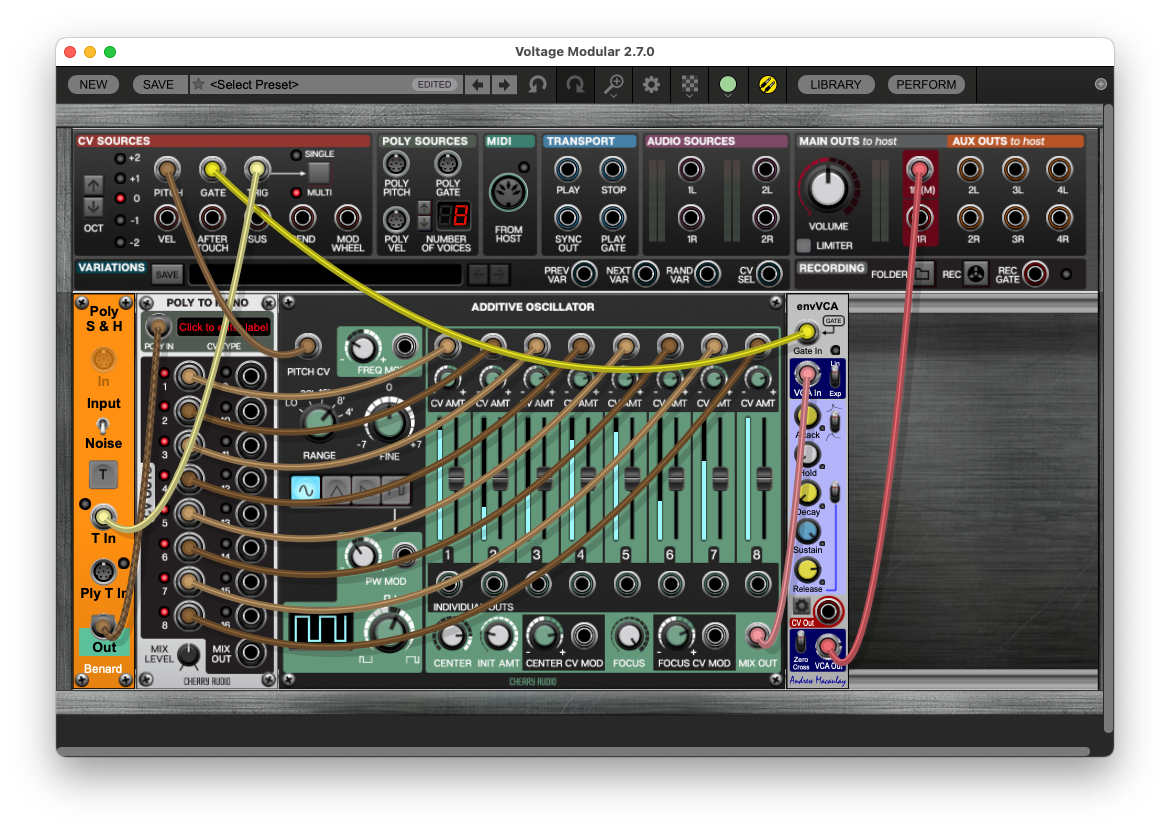Click the transport PLAY jack
1170x831 pixels.
pyautogui.click(x=568, y=169)
